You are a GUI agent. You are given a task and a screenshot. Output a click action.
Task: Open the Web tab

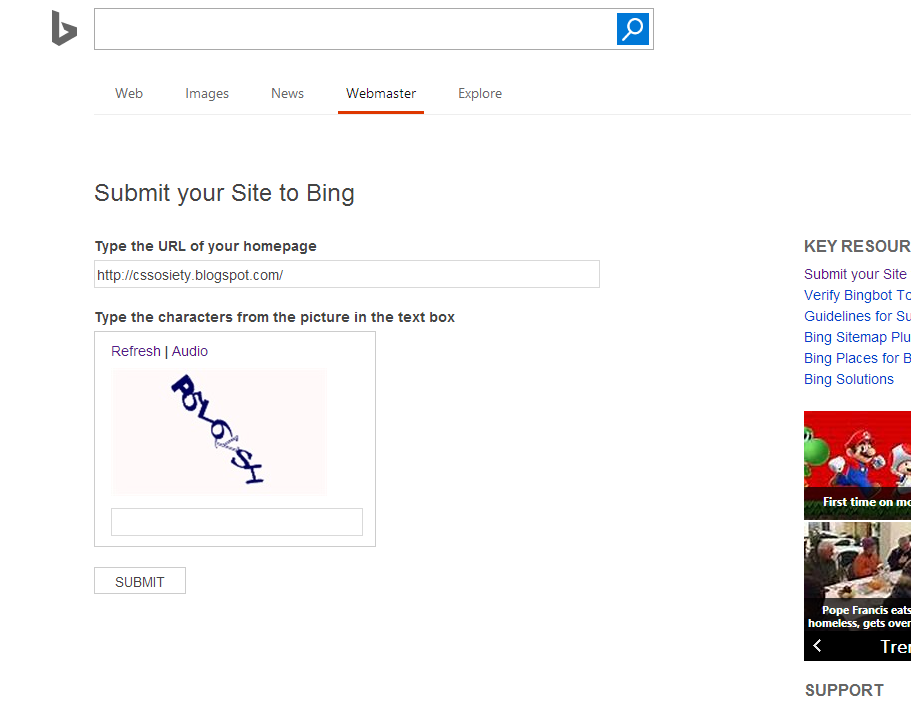[x=129, y=94]
